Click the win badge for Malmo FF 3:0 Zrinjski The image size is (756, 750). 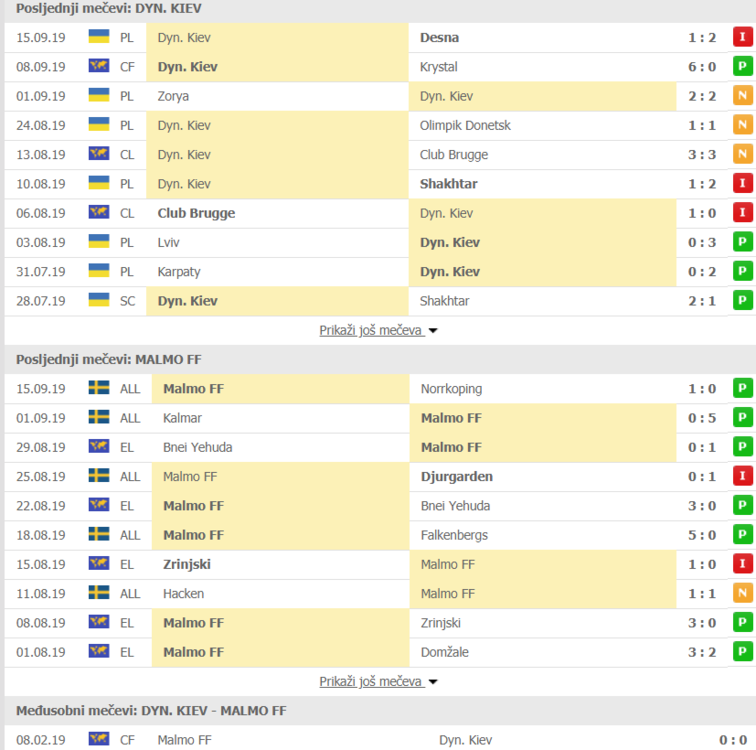pyautogui.click(x=742, y=623)
